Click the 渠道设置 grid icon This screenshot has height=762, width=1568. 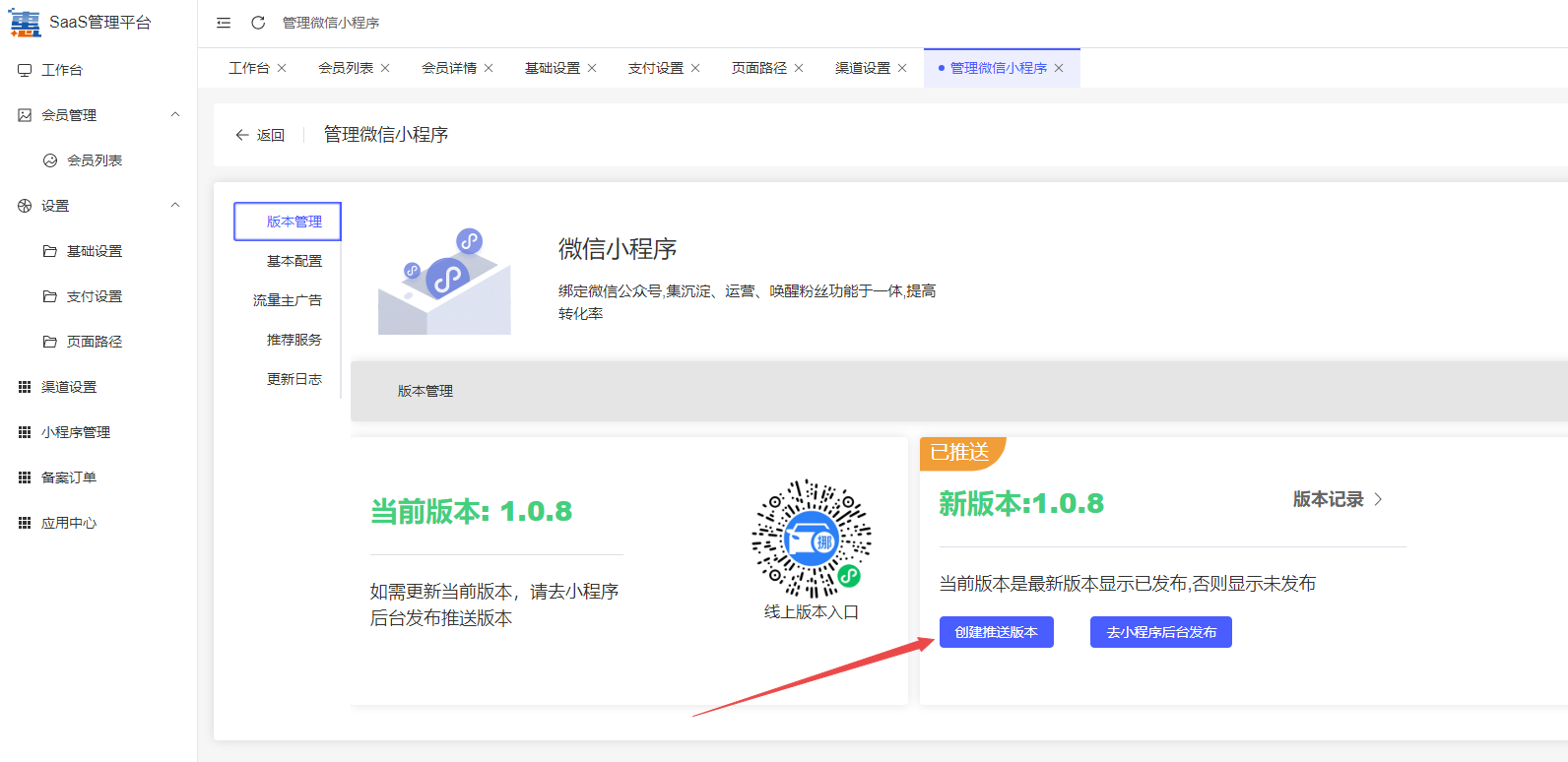(25, 387)
